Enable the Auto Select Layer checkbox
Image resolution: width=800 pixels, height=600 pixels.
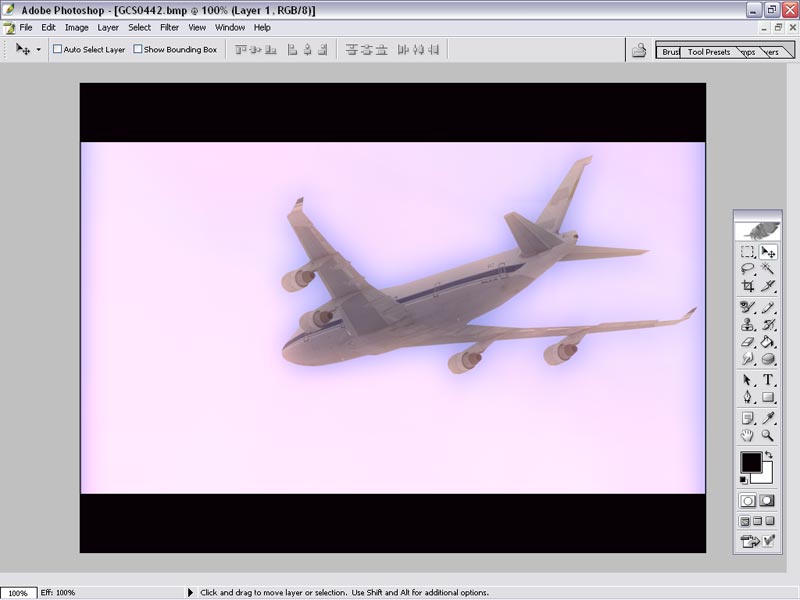click(x=58, y=49)
